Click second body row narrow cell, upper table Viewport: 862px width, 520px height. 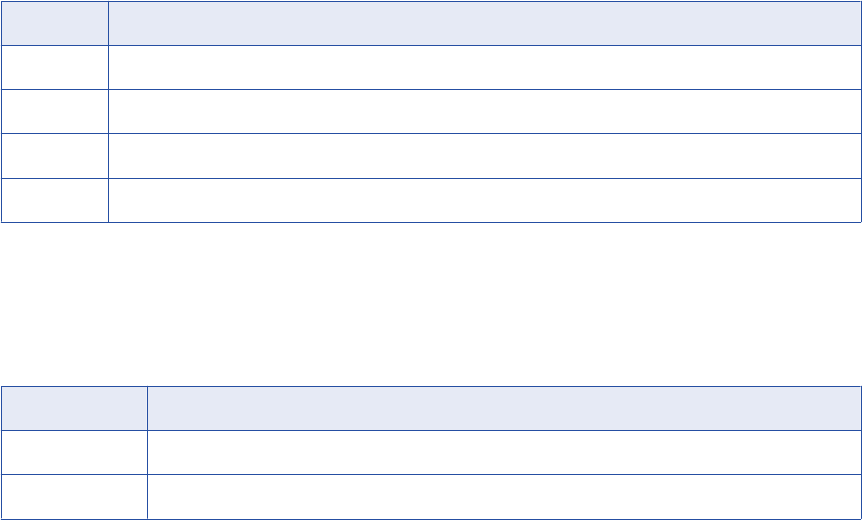[54, 111]
